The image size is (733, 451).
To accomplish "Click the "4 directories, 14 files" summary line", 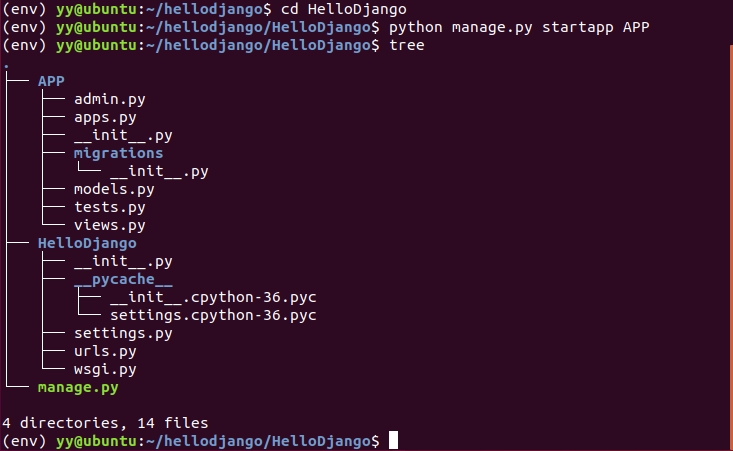I will pos(105,423).
